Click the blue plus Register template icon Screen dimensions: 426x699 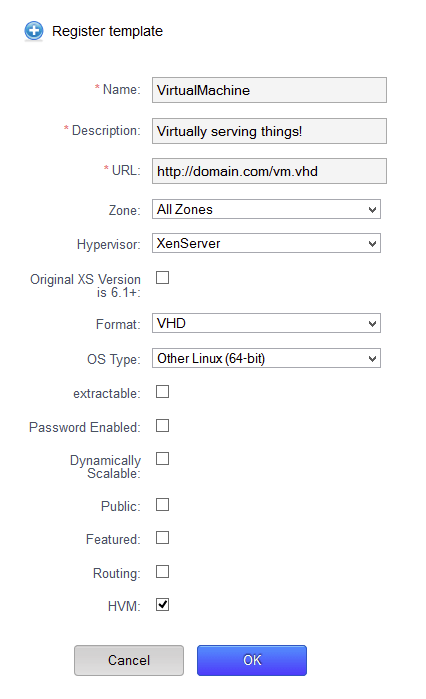coord(34,31)
